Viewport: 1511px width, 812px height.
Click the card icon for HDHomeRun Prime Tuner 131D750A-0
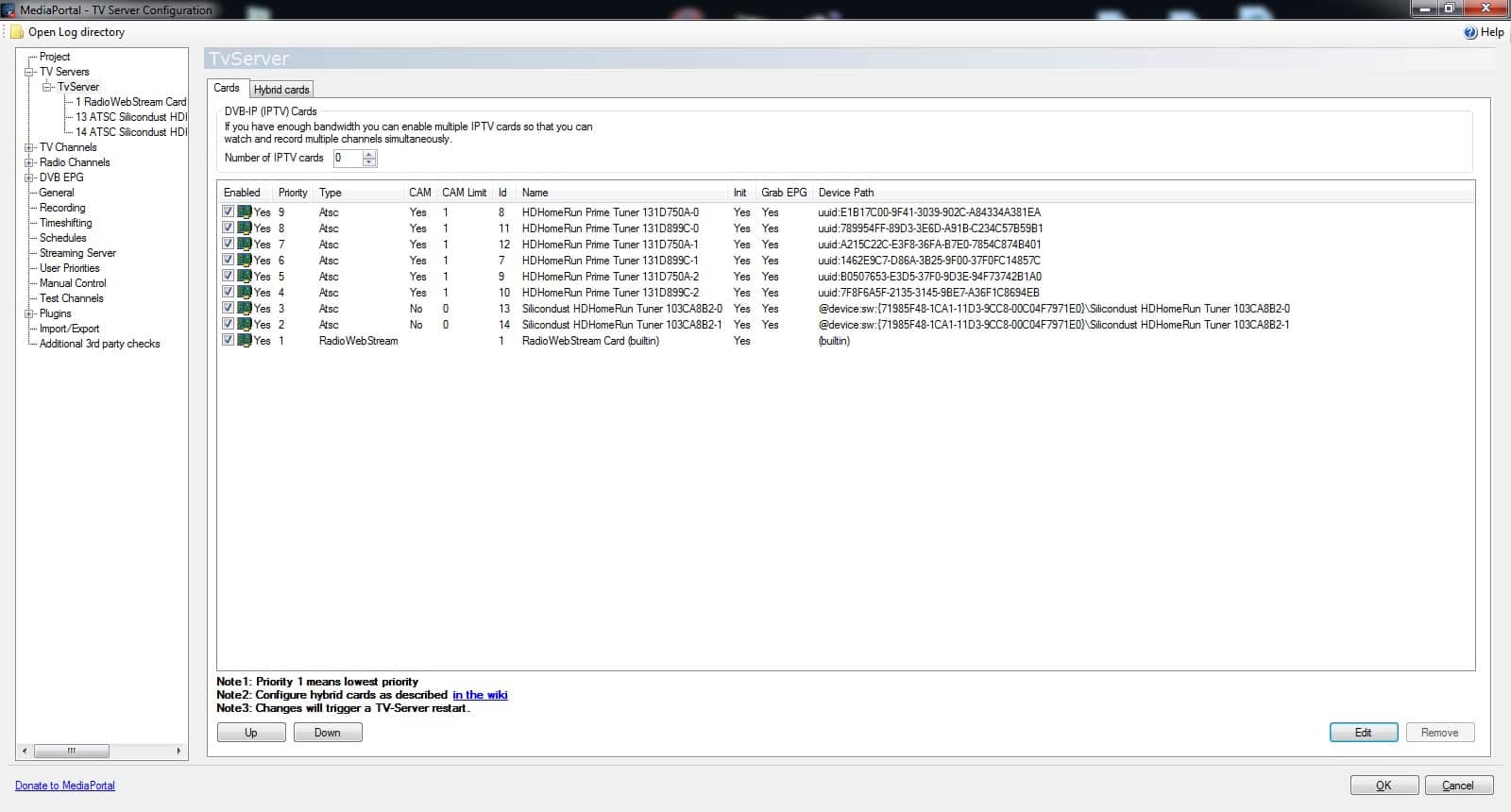coord(245,212)
